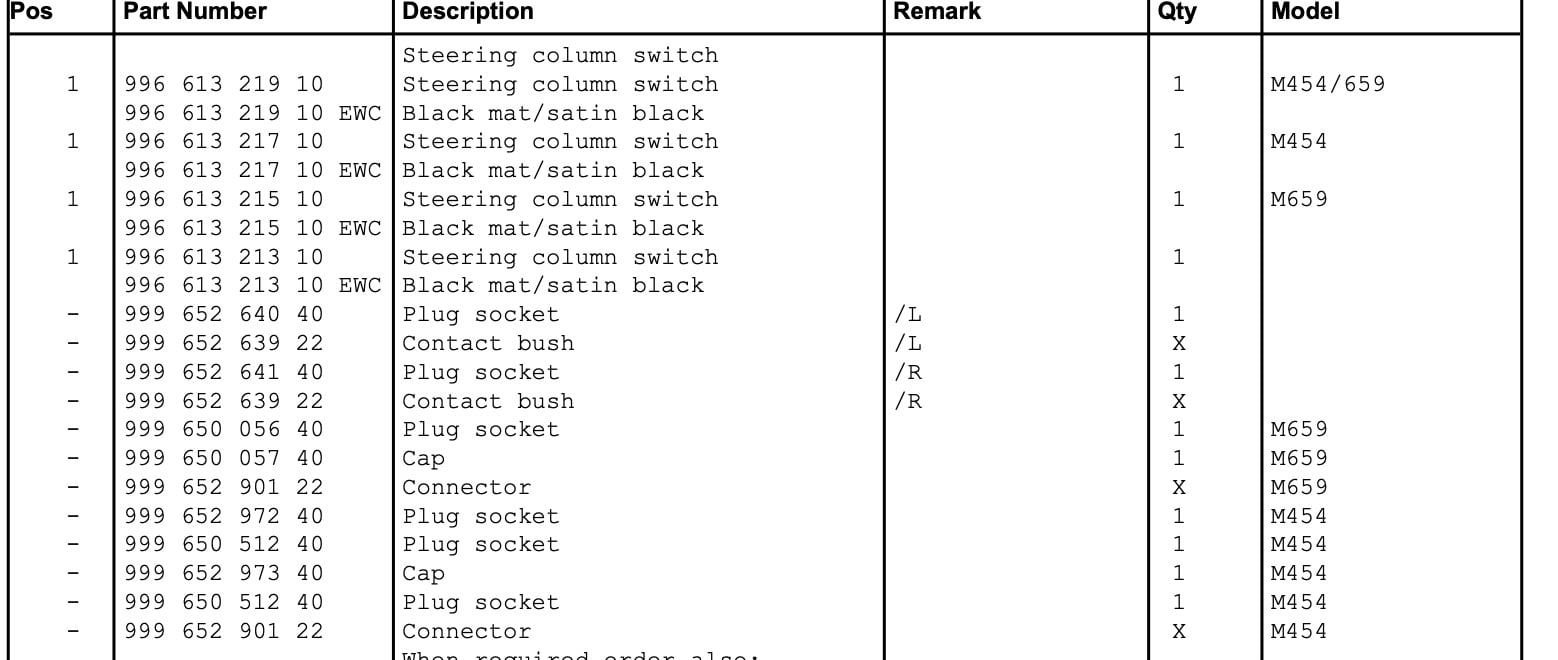Click part number 996 613 215 10
Screen dimensions: 1558x660
pos(224,199)
